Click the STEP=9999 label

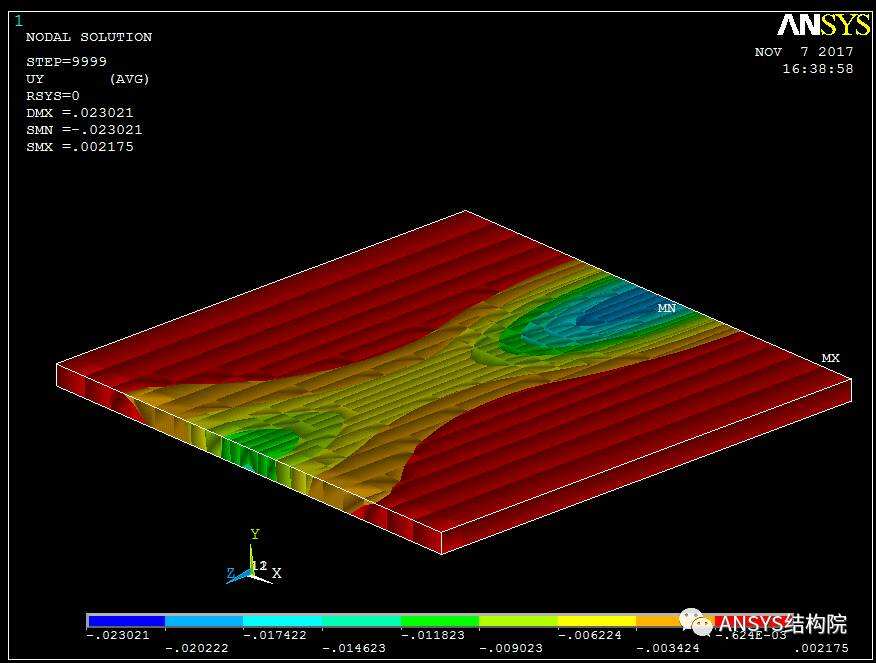click(66, 61)
